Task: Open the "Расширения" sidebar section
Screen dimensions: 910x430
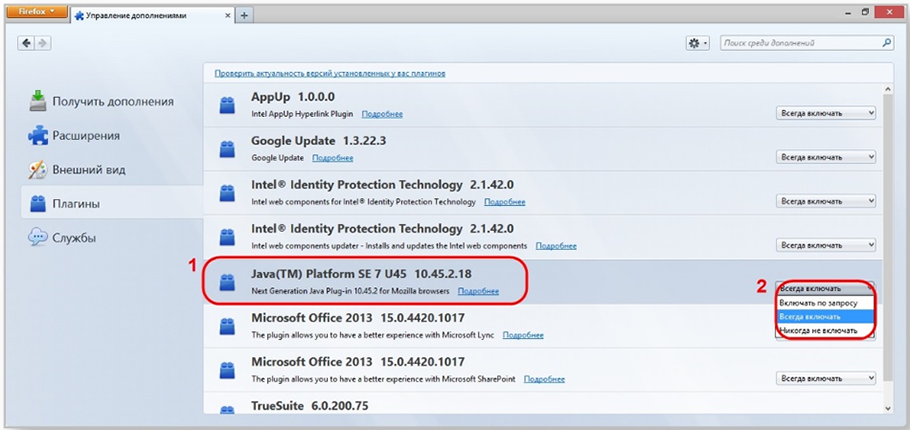Action: [86, 135]
